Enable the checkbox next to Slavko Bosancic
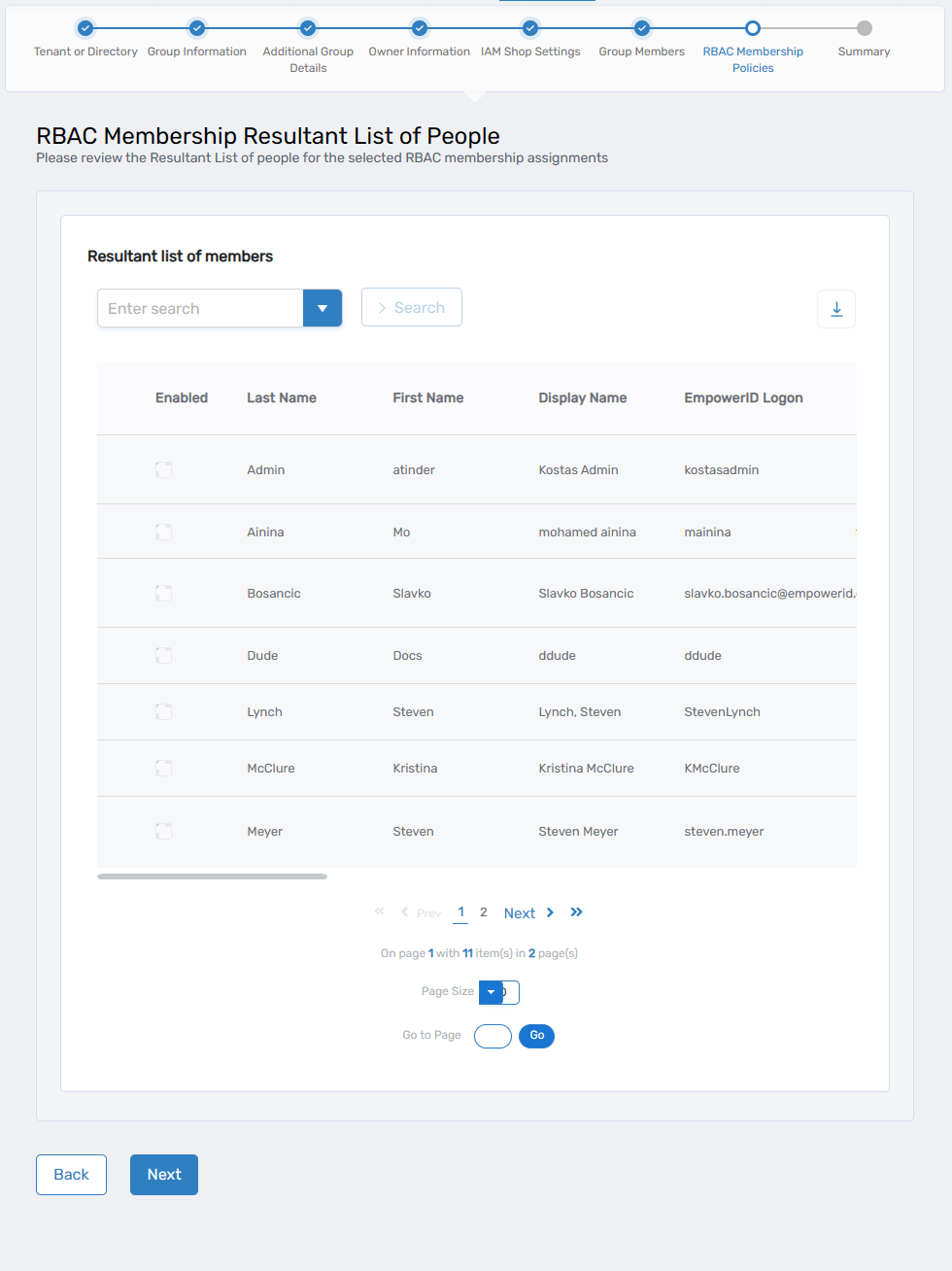This screenshot has width=952, height=1271. [163, 593]
